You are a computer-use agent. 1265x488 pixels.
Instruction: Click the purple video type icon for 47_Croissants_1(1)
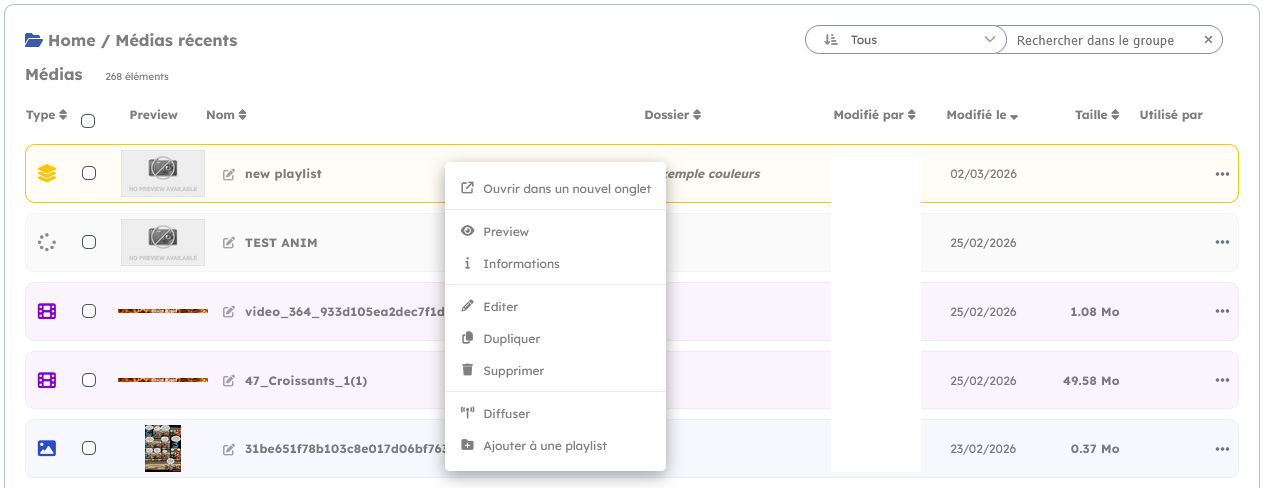47,381
